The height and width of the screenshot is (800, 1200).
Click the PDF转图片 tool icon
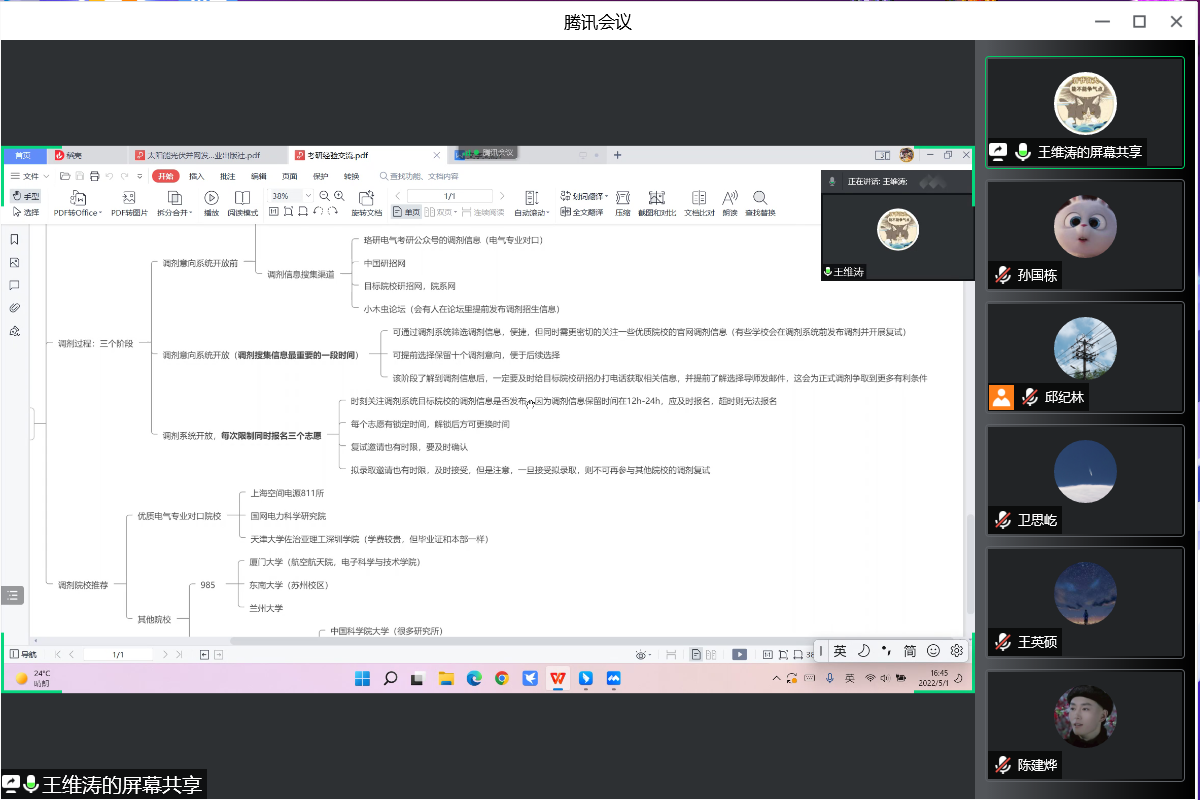click(128, 198)
